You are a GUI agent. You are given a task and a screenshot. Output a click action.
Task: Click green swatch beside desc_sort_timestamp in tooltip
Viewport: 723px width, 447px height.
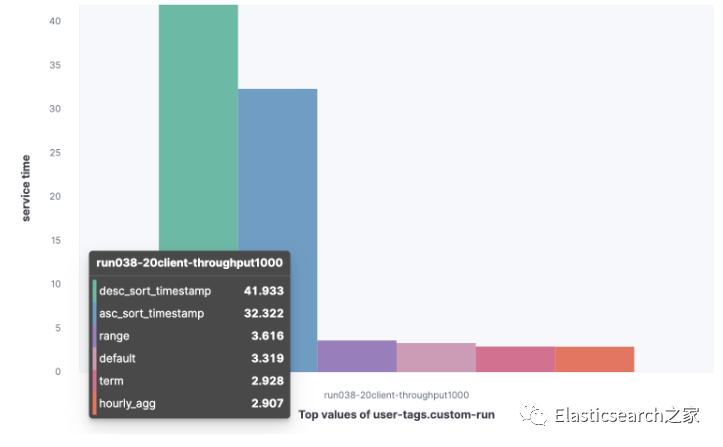click(94, 290)
